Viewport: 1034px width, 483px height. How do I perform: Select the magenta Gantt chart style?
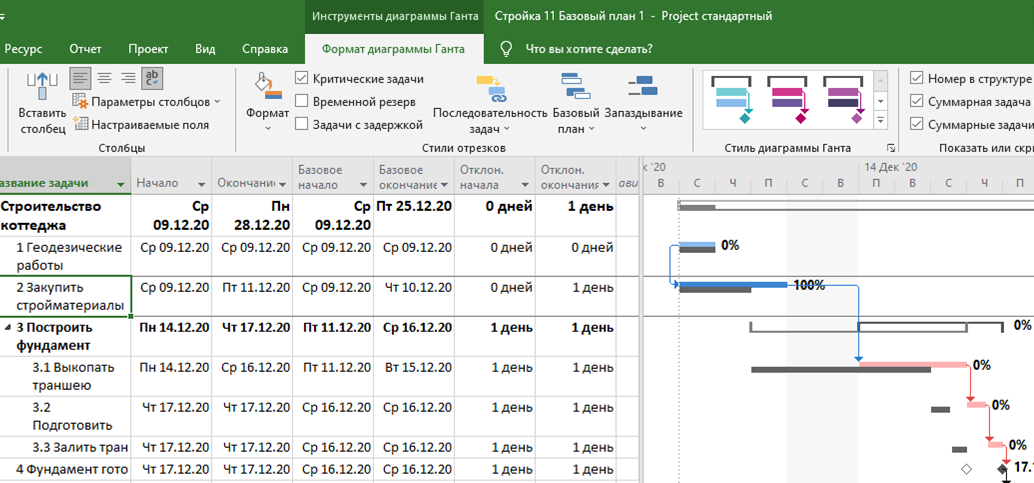(x=789, y=98)
